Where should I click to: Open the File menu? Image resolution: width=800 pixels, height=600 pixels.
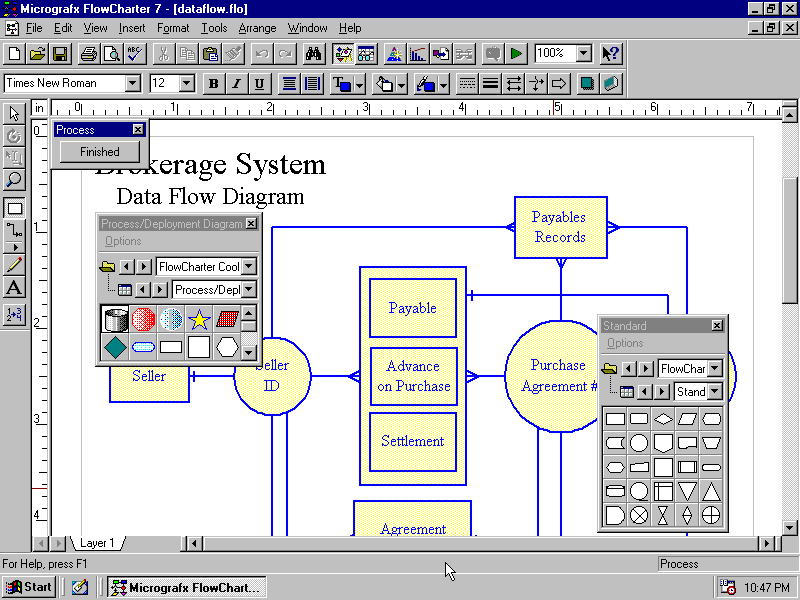(34, 28)
